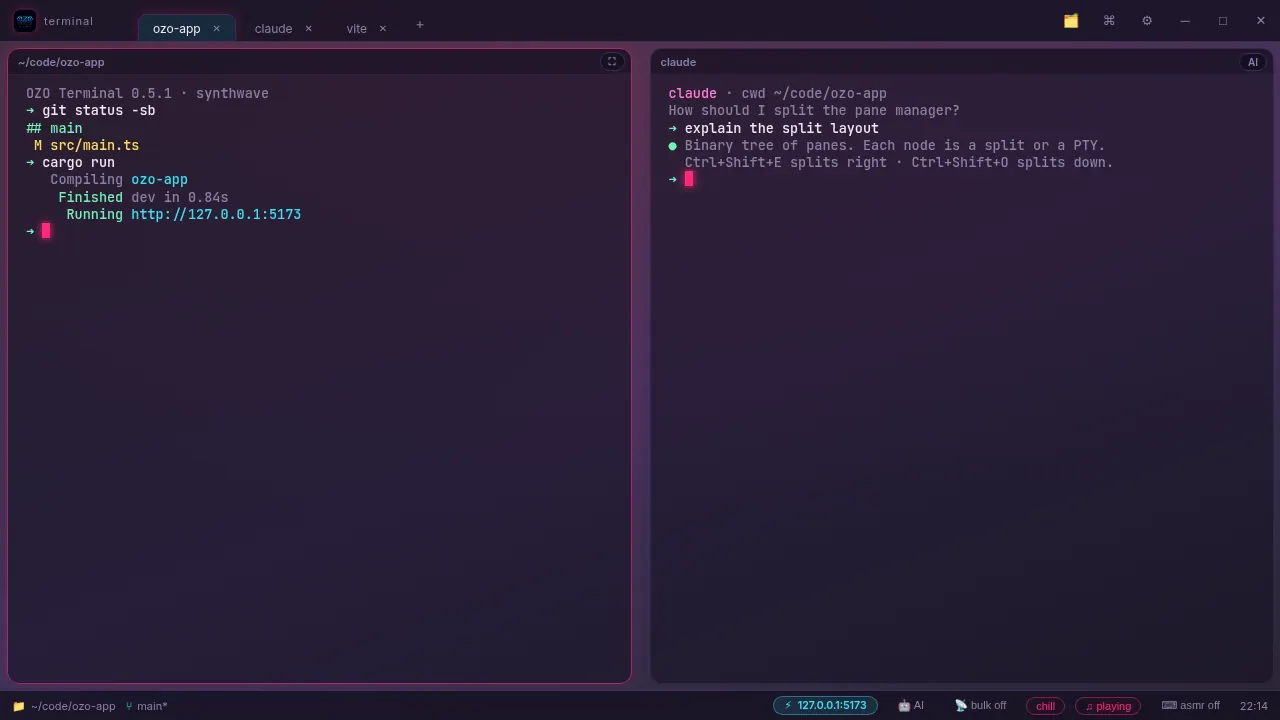
Task: Click the ~/code/ozo-app pane title
Action: click(61, 62)
